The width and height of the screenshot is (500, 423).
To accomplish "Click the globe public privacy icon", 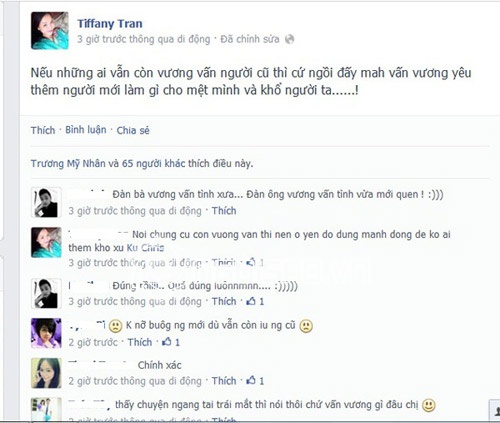I will tap(289, 39).
